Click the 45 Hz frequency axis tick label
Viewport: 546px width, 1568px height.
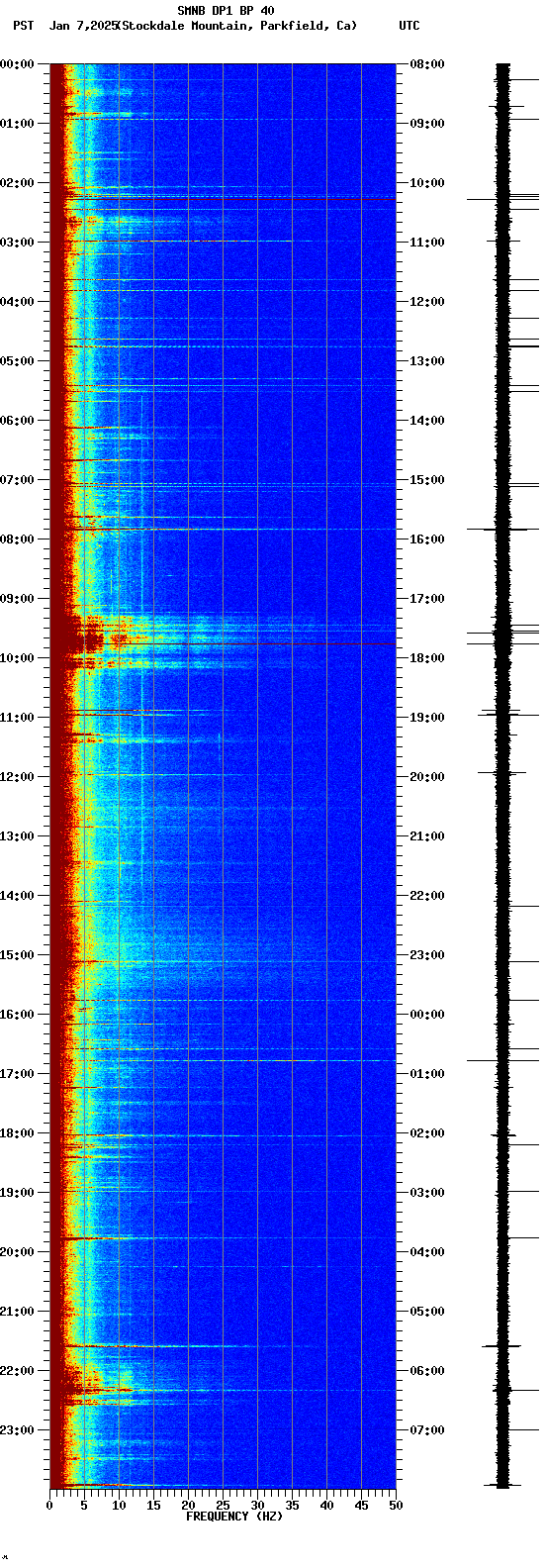(x=361, y=1506)
